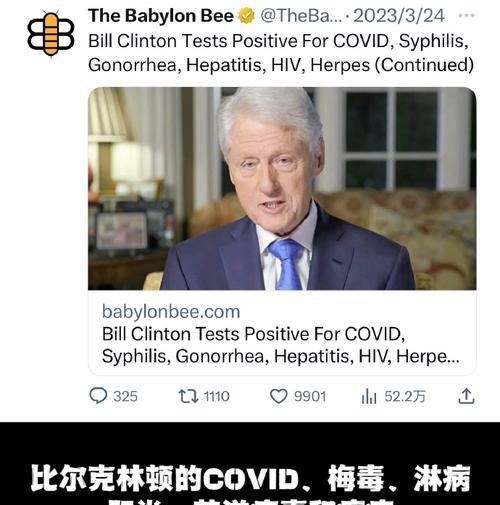Click the @TheBa... handle
The width and height of the screenshot is (500, 505).
pos(301,16)
